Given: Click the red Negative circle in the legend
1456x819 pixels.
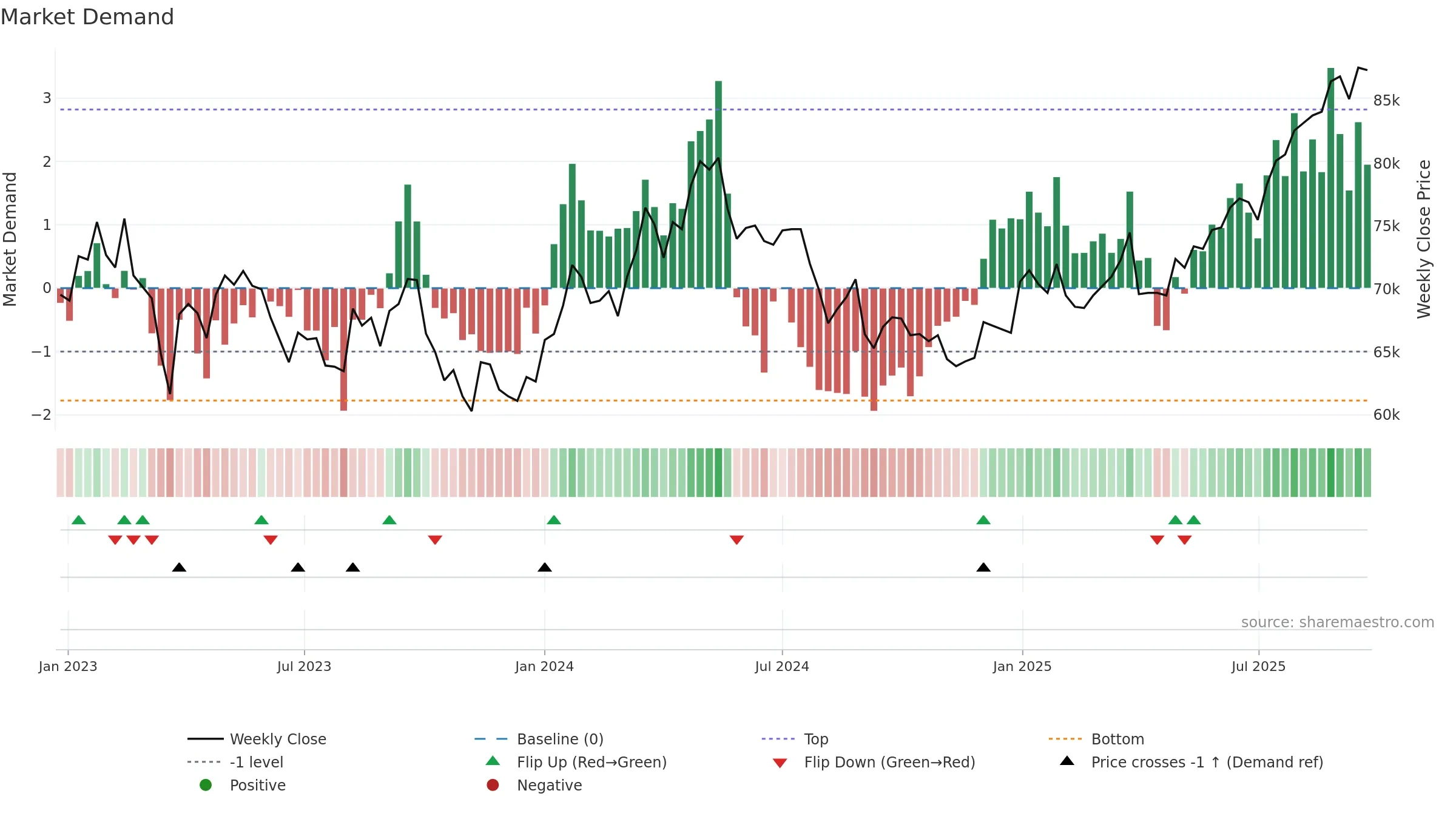Looking at the screenshot, I should pos(493,785).
